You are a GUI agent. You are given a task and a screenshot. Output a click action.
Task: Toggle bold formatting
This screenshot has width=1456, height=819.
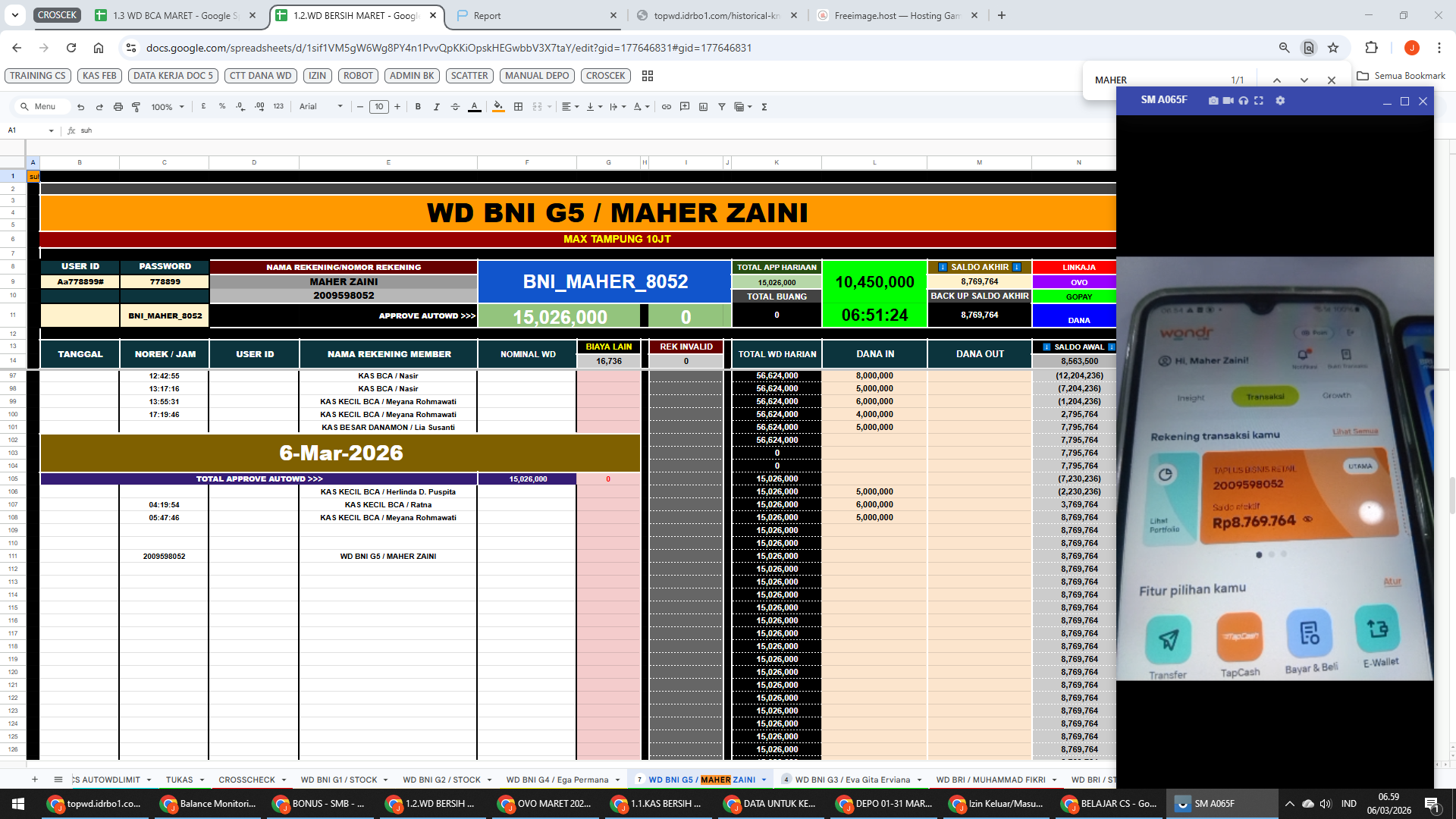click(418, 107)
